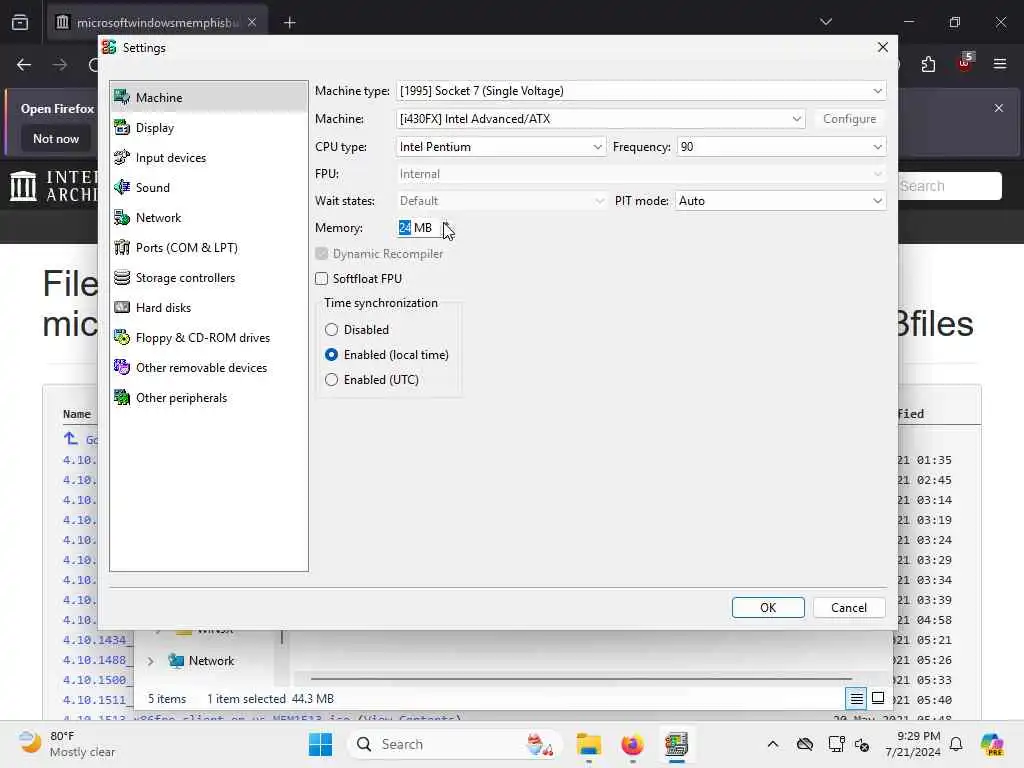Close the Settings dialog
The width and height of the screenshot is (1024, 768).
pos(883,47)
